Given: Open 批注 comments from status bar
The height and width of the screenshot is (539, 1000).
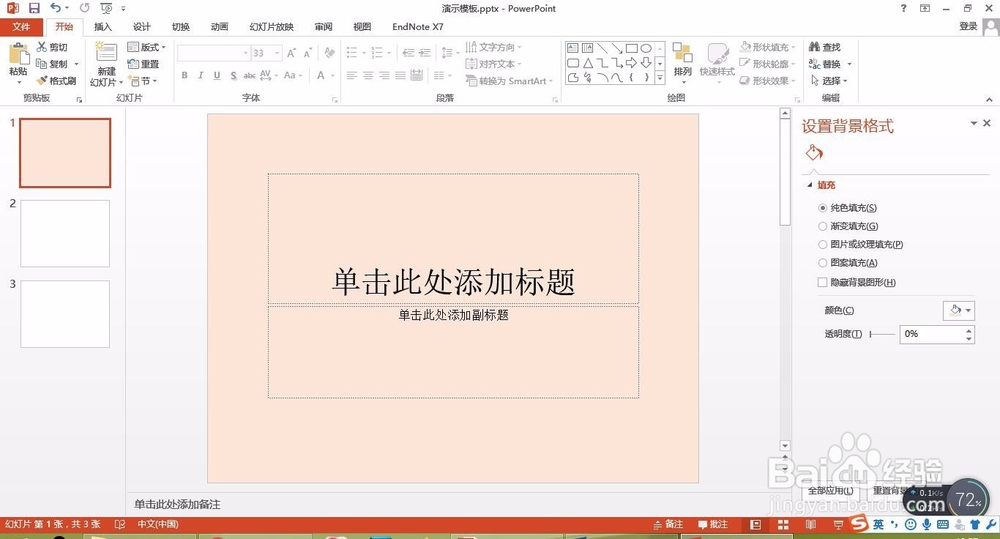Looking at the screenshot, I should 712,524.
